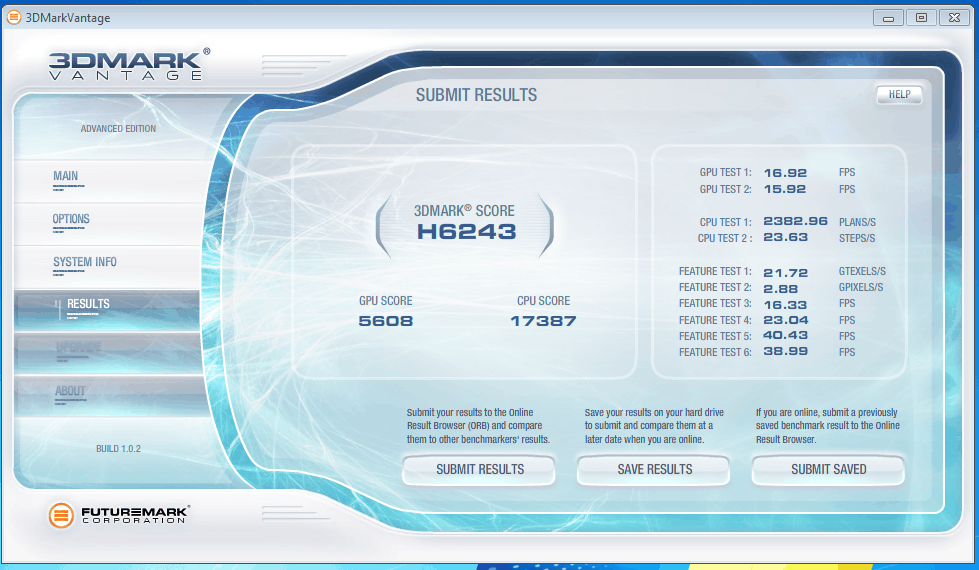Click the GPU Score label
This screenshot has height=570, width=979.
(x=385, y=301)
